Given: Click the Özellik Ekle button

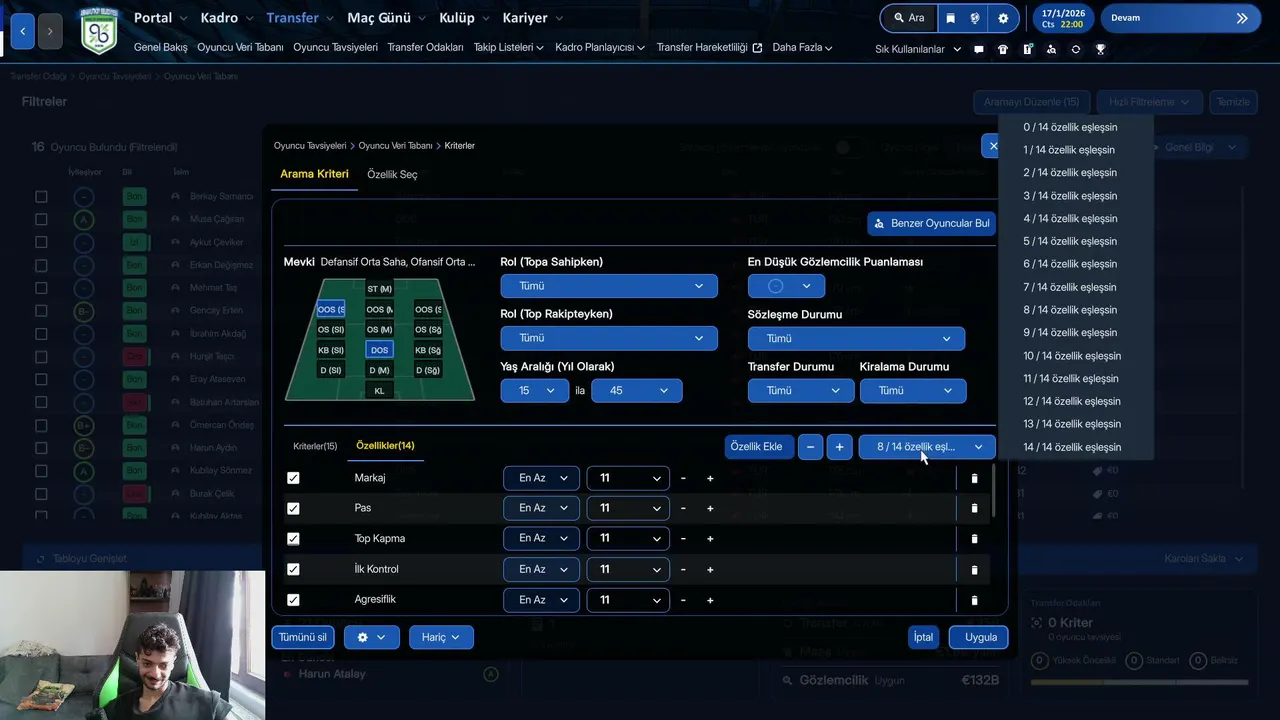Looking at the screenshot, I should [757, 447].
